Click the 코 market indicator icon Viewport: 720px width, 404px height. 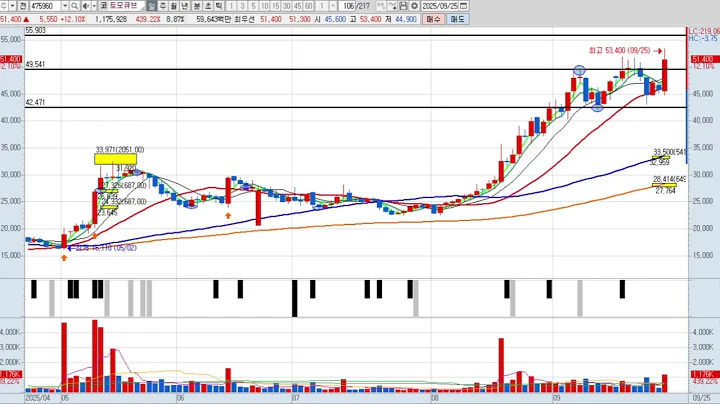pyautogui.click(x=104, y=6)
